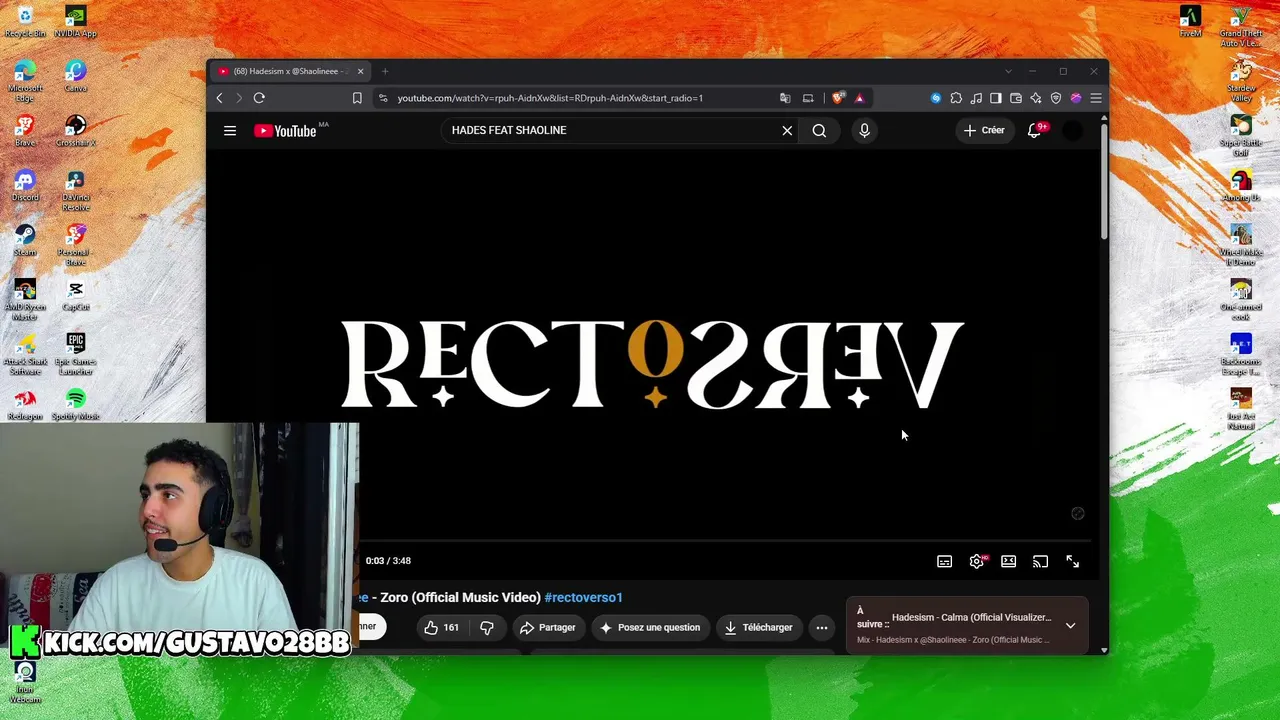
Task: Select the Discord desktop shortcut
Action: coord(25,186)
